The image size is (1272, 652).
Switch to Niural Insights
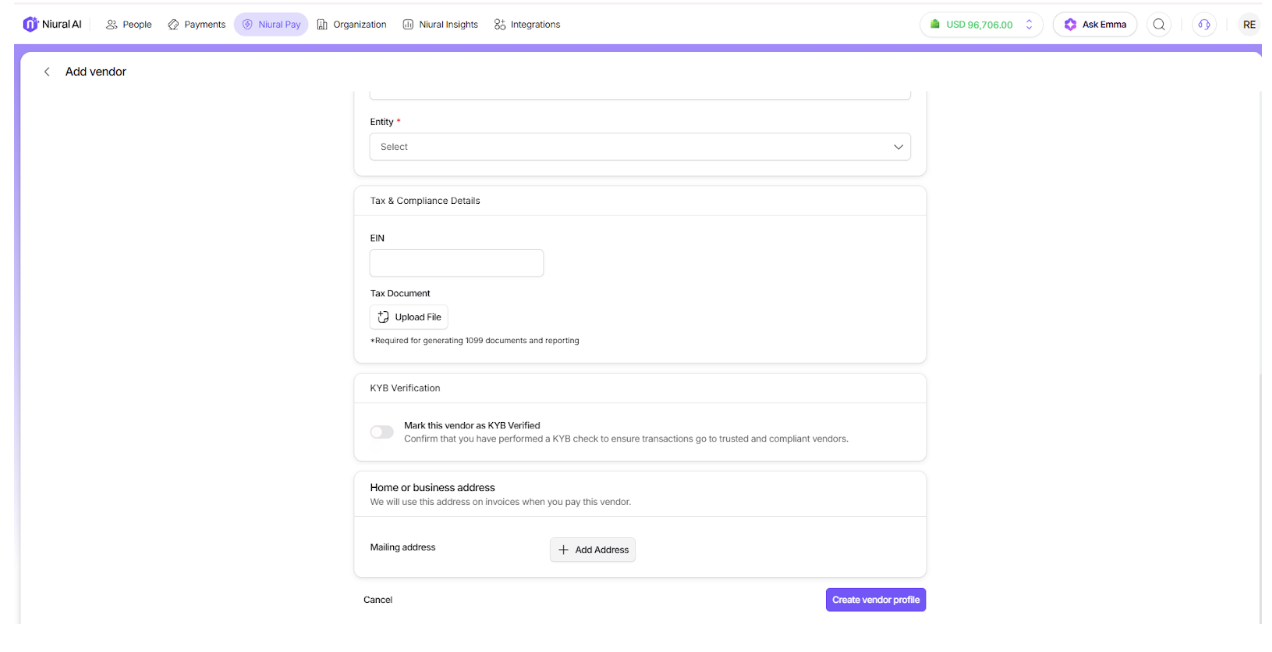point(440,25)
